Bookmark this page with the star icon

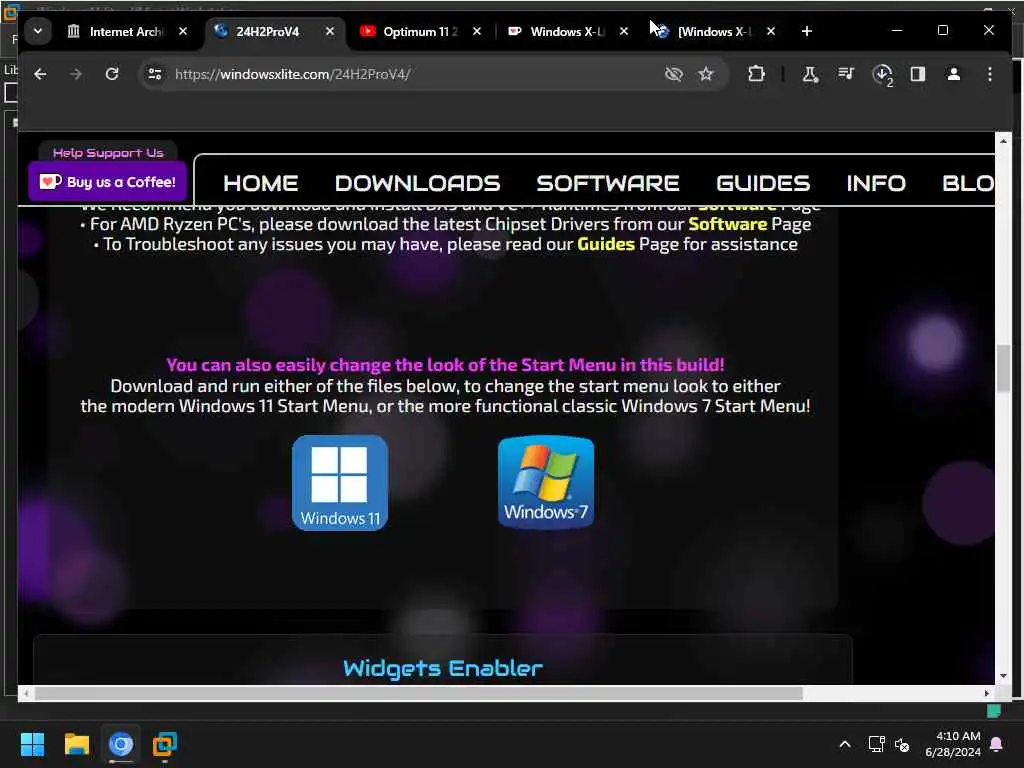(706, 74)
